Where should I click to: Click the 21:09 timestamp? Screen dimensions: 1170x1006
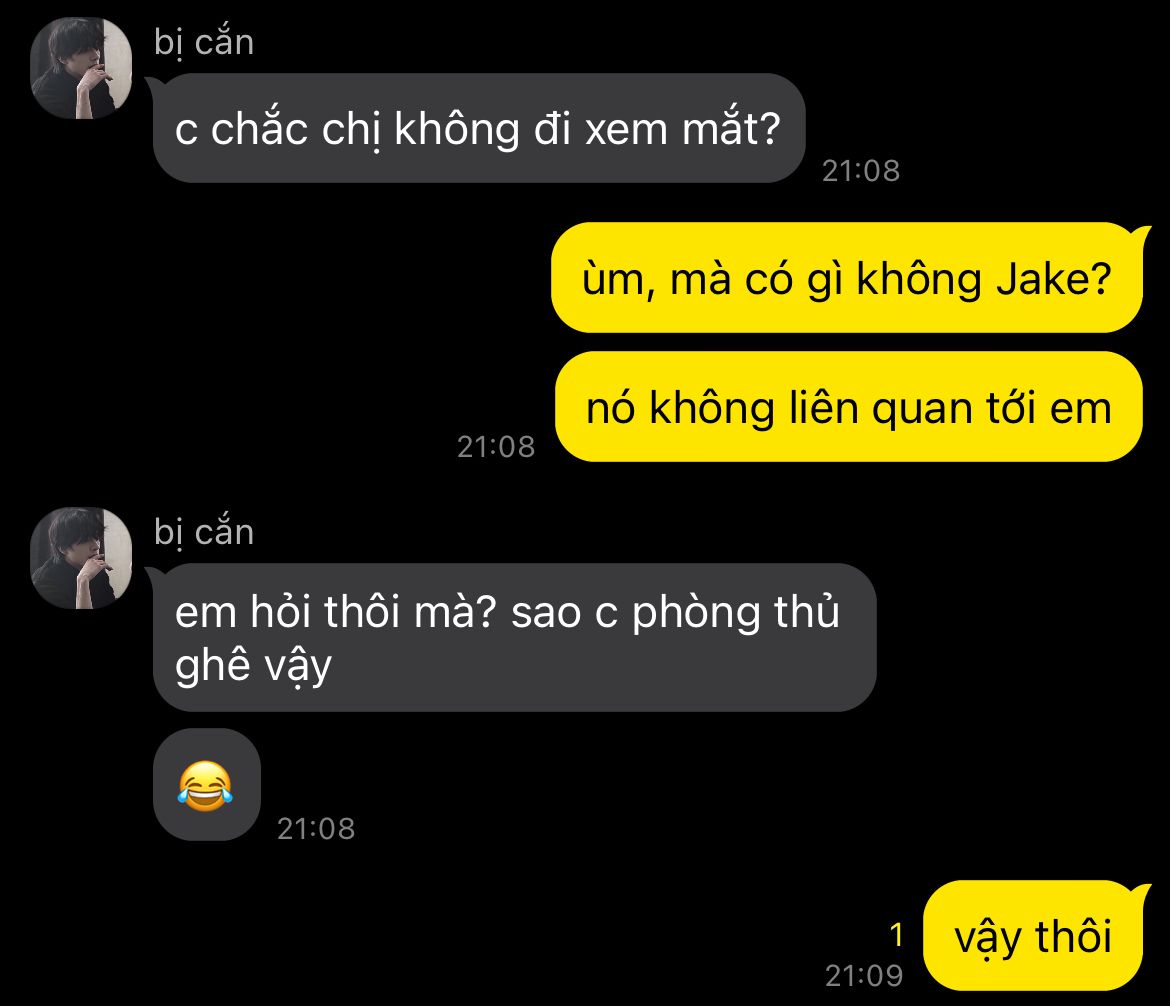tap(864, 975)
